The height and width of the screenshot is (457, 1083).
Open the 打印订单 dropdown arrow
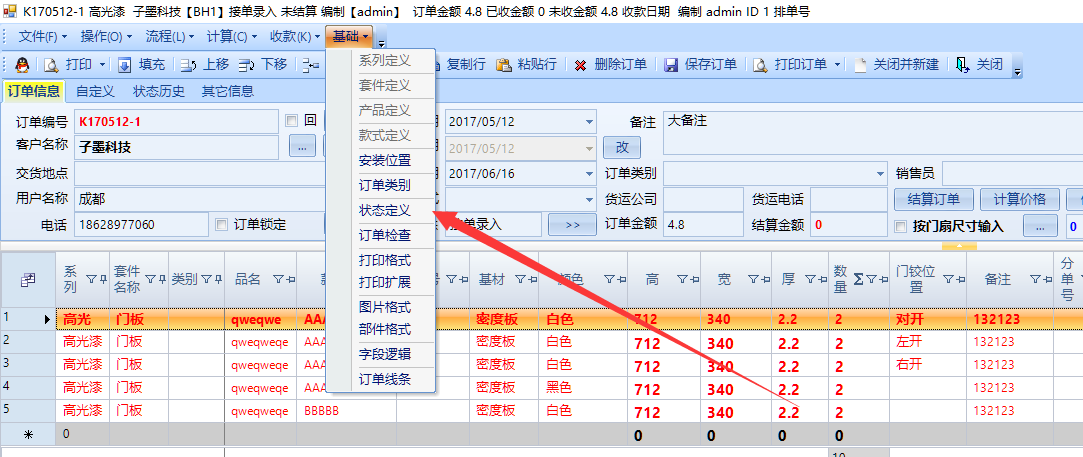pos(836,65)
